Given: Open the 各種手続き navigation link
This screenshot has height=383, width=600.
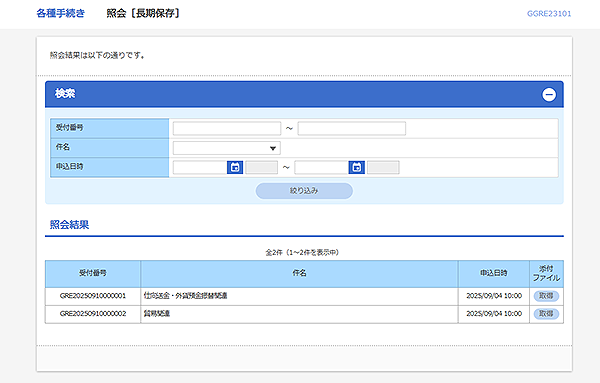Looking at the screenshot, I should tap(60, 13).
